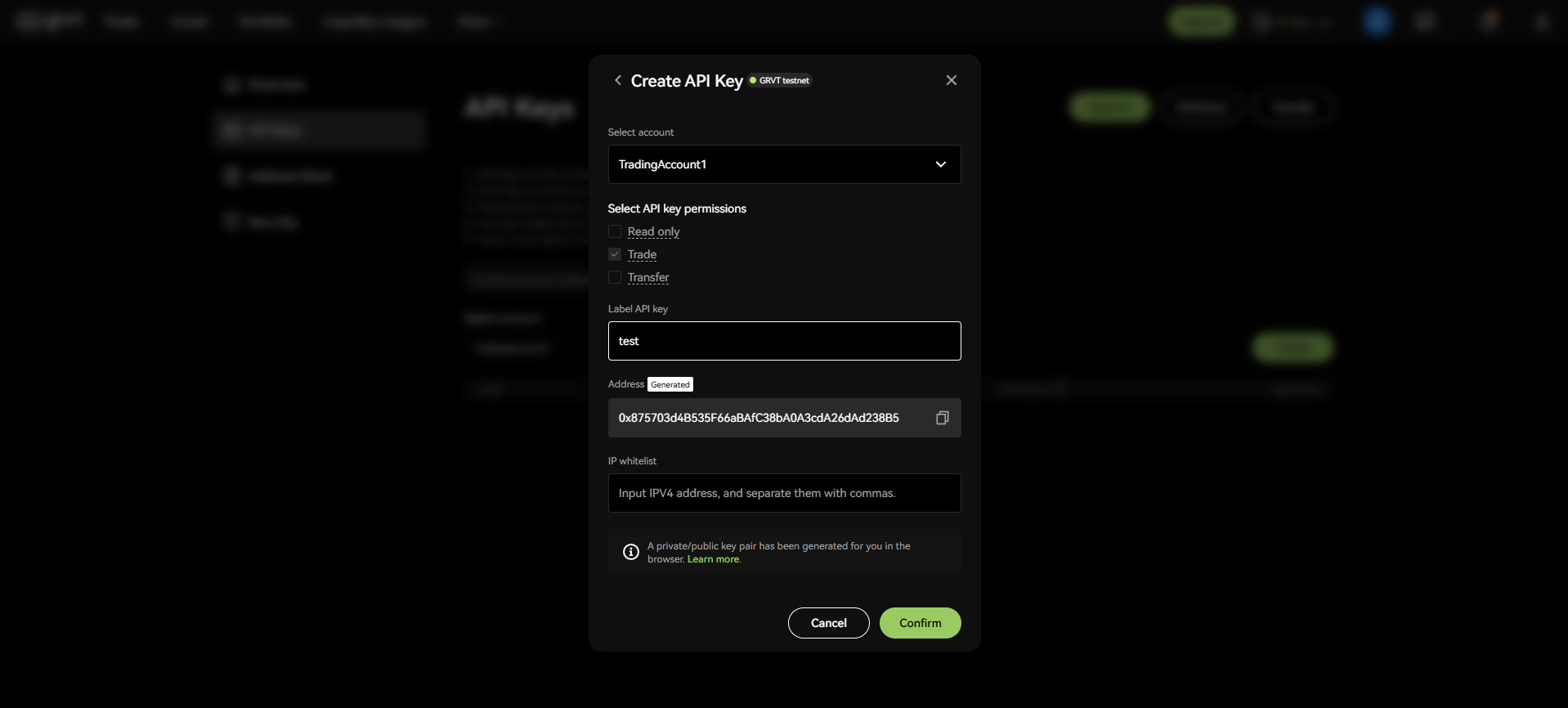
Task: Select the generated 0x address text
Action: 758,418
